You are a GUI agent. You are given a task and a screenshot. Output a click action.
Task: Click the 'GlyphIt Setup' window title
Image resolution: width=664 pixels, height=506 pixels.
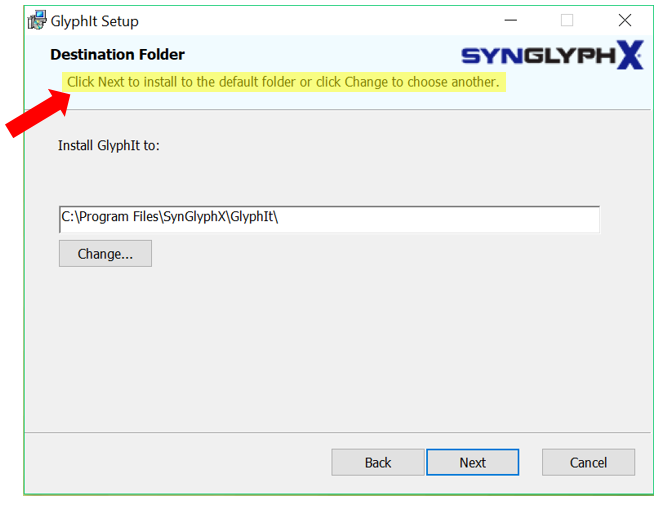[94, 21]
